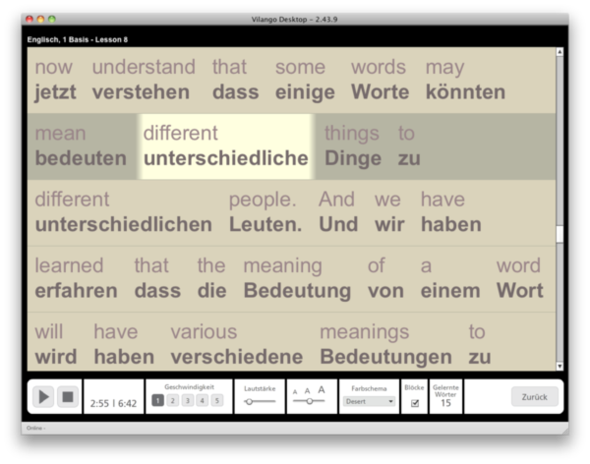
Task: Toggle the Blöcke checkbox
Action: (415, 403)
